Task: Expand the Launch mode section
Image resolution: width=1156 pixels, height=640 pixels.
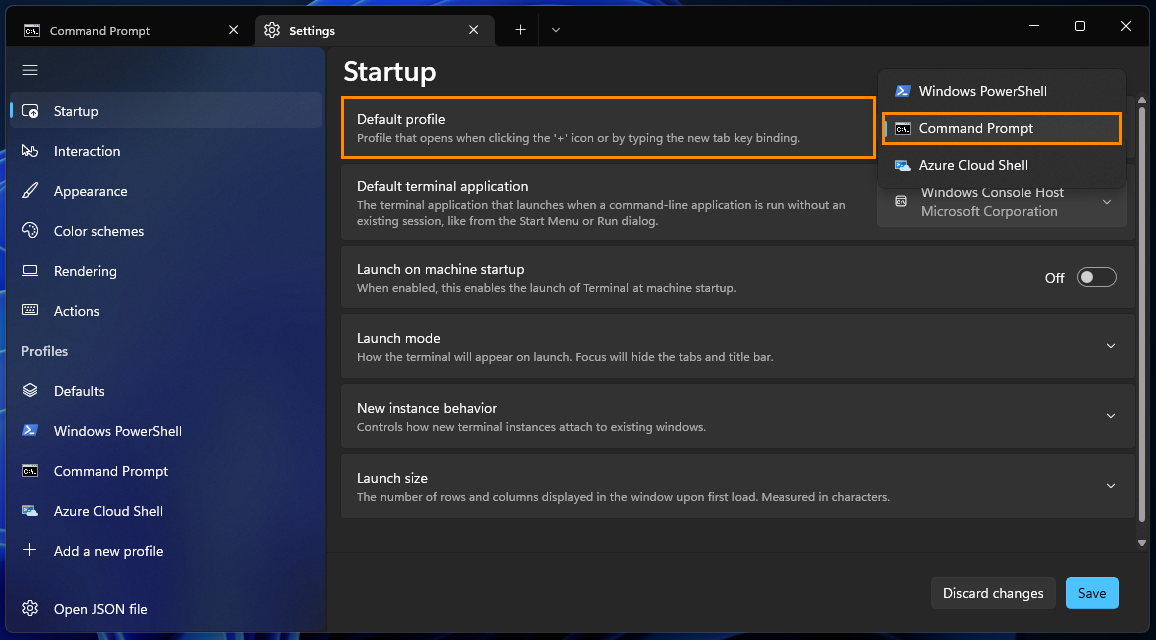Action: click(1110, 346)
